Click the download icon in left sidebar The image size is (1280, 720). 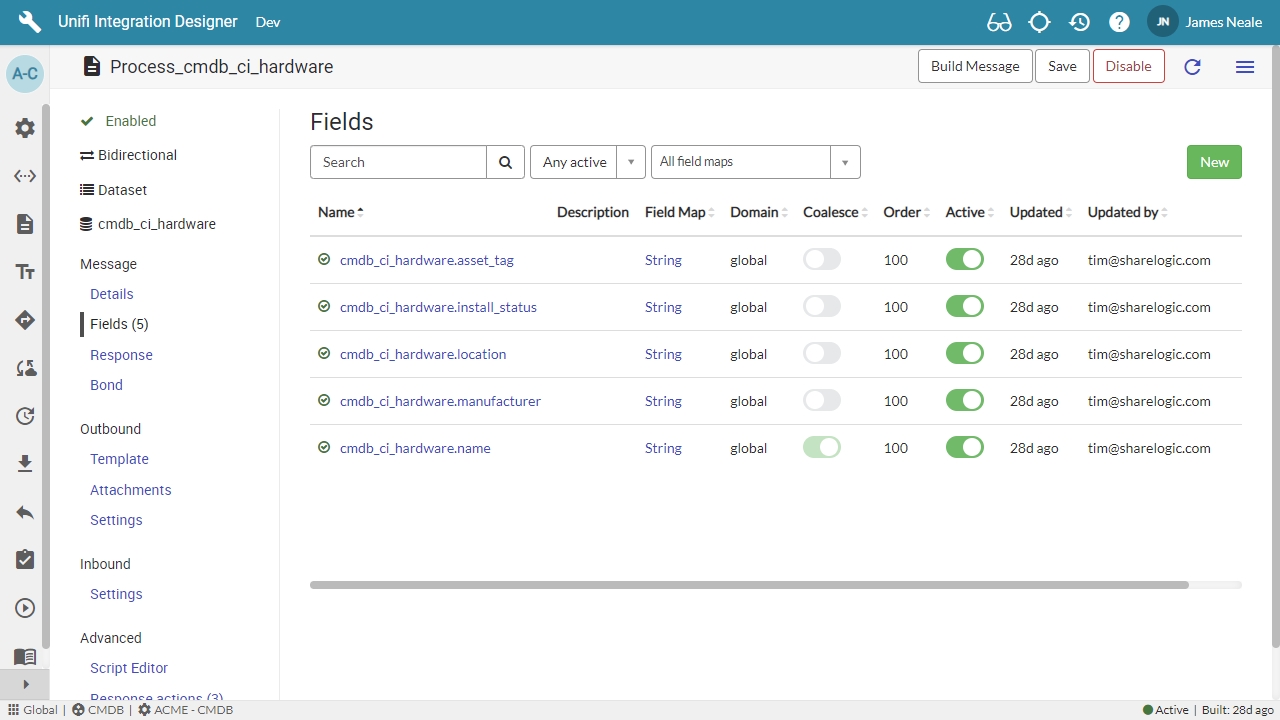(25, 463)
